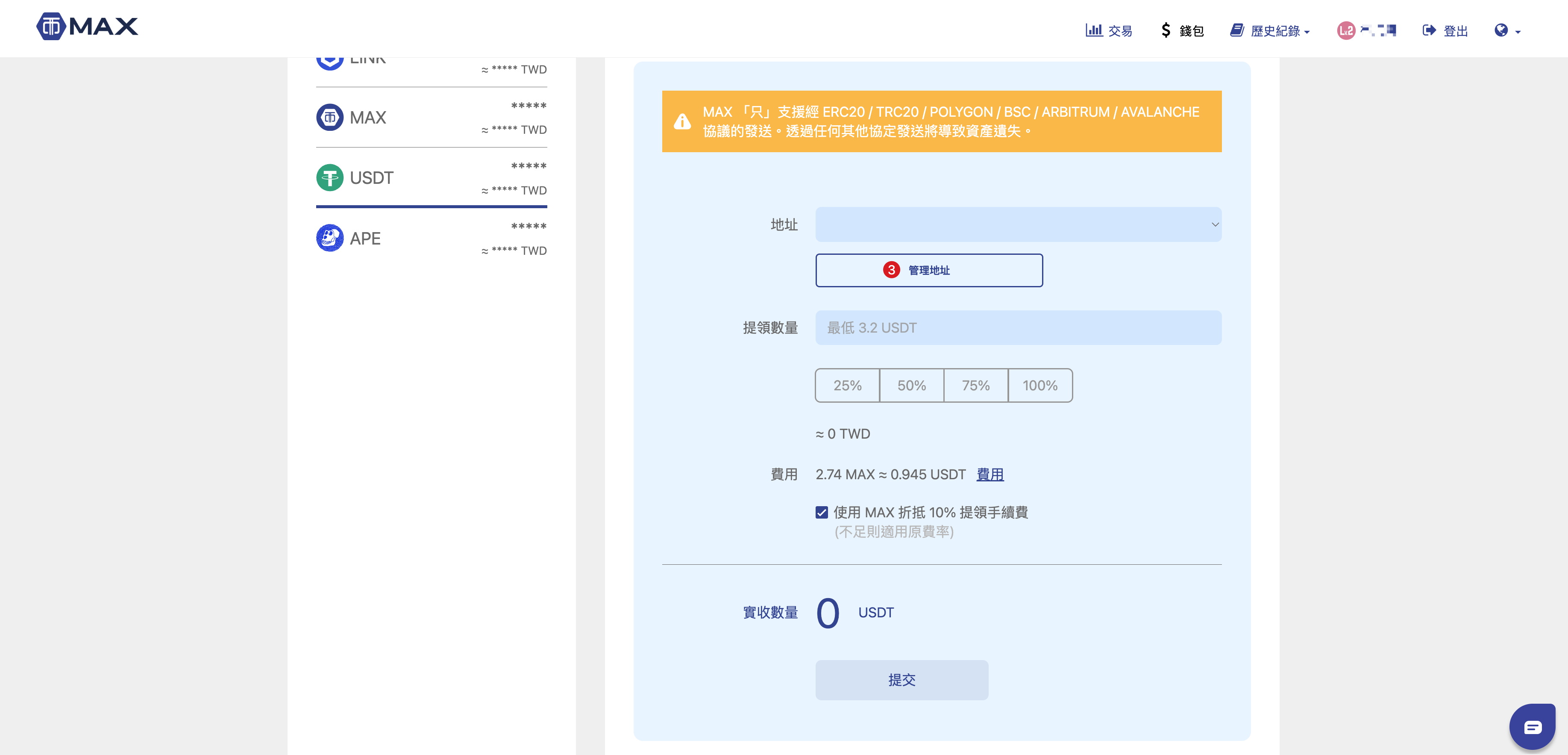The width and height of the screenshot is (1568, 755).
Task: Click the USDT Tether coin icon
Action: coord(330,178)
